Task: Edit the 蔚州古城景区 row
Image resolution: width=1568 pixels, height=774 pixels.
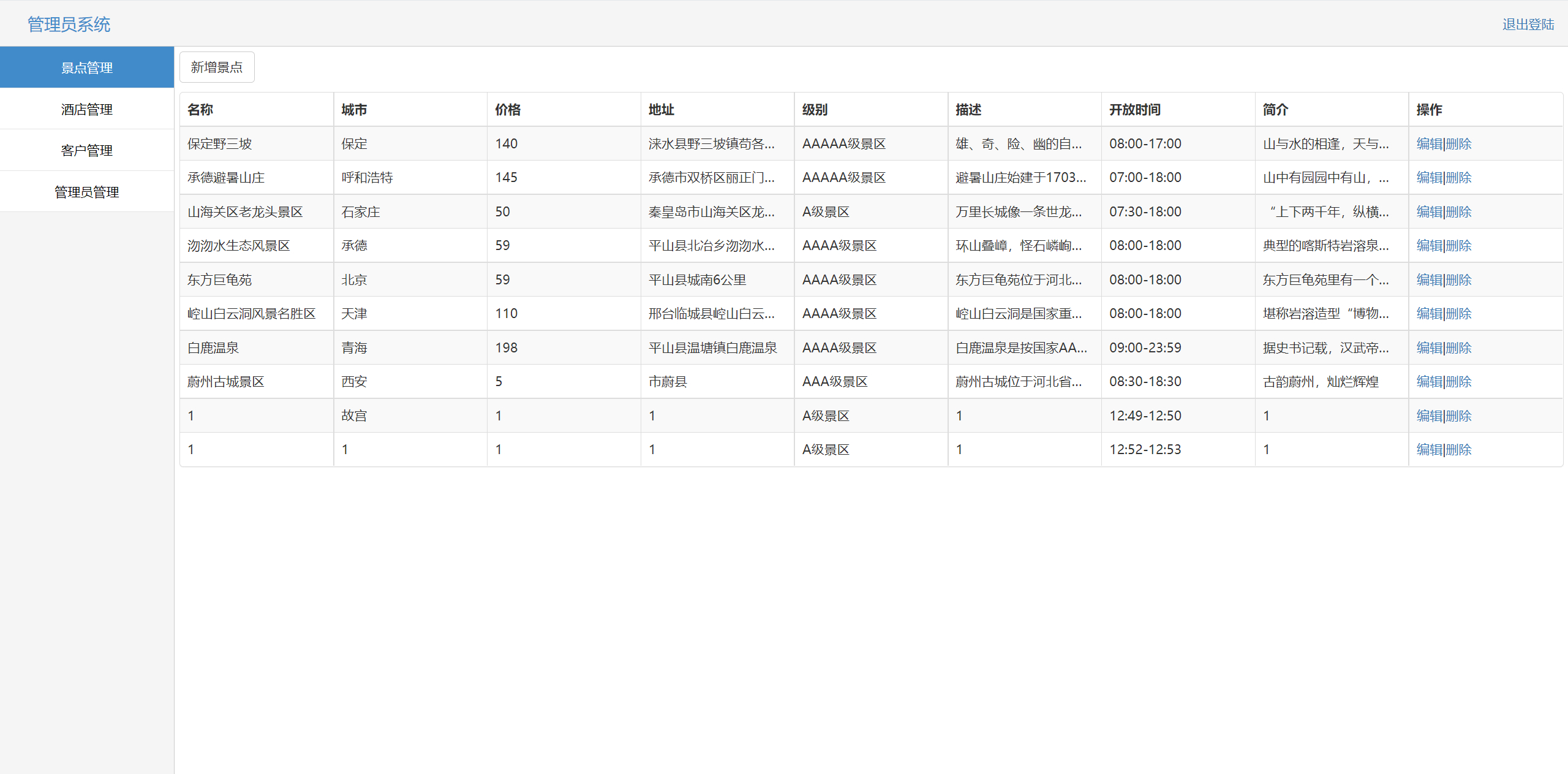Action: pyautogui.click(x=1429, y=382)
